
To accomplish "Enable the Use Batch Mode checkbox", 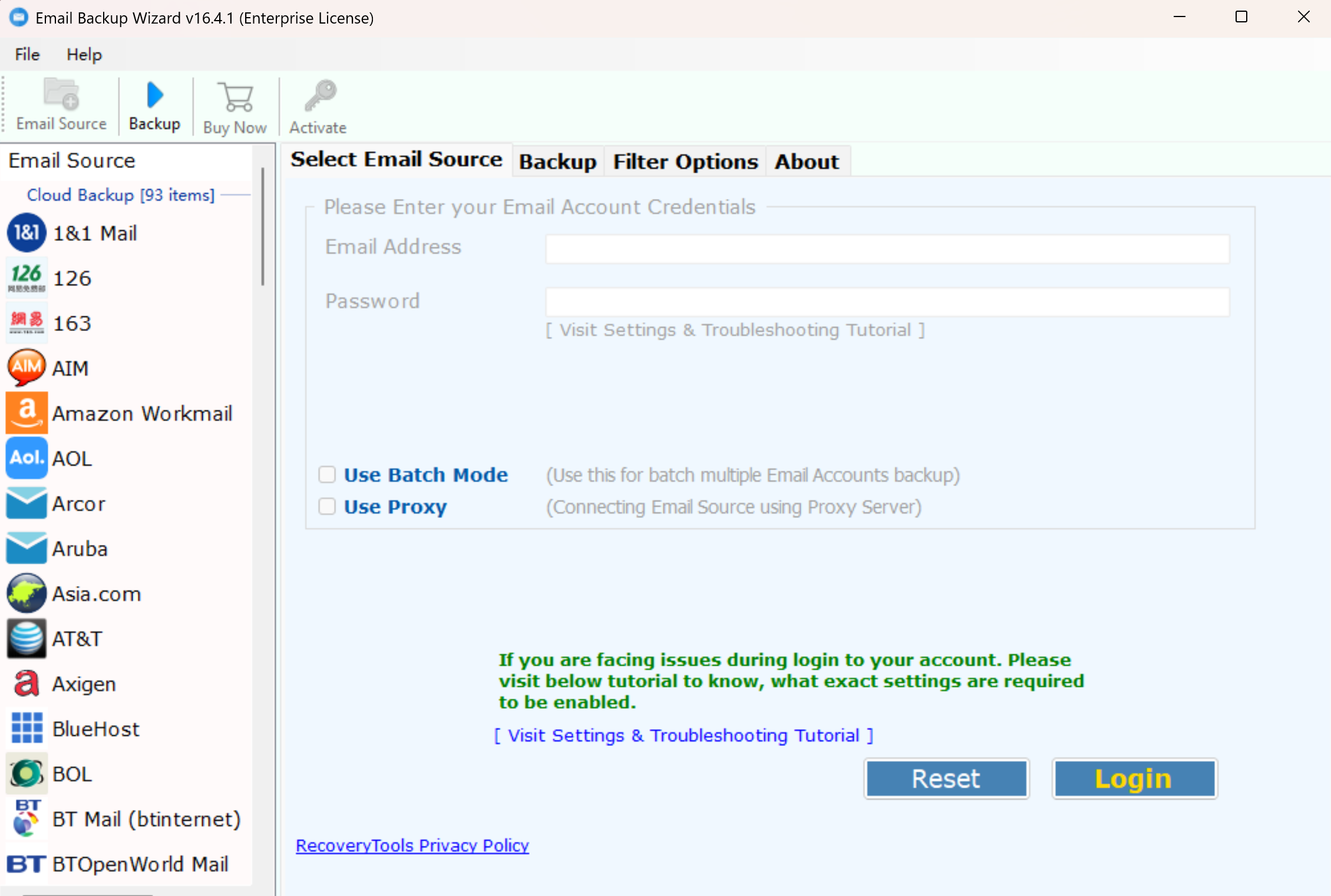I will [327, 474].
